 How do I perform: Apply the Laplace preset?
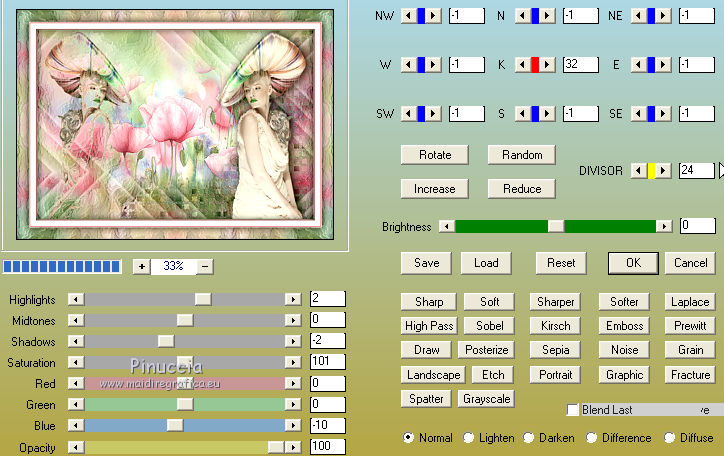tap(690, 302)
